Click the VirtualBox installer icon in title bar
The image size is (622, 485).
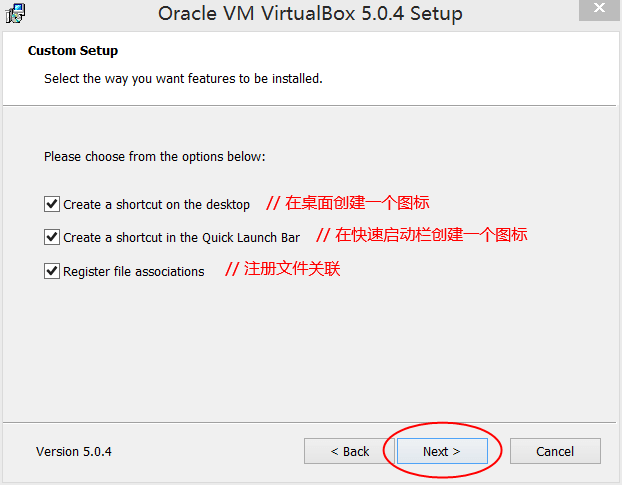(17, 13)
